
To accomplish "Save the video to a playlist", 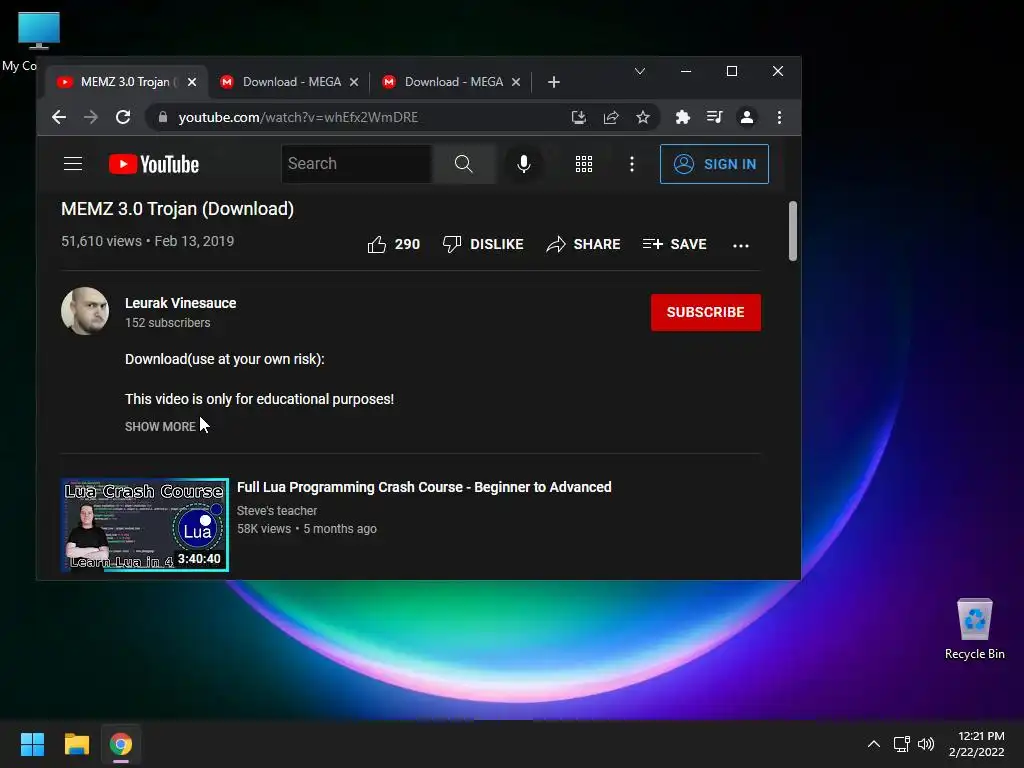I will tap(675, 244).
